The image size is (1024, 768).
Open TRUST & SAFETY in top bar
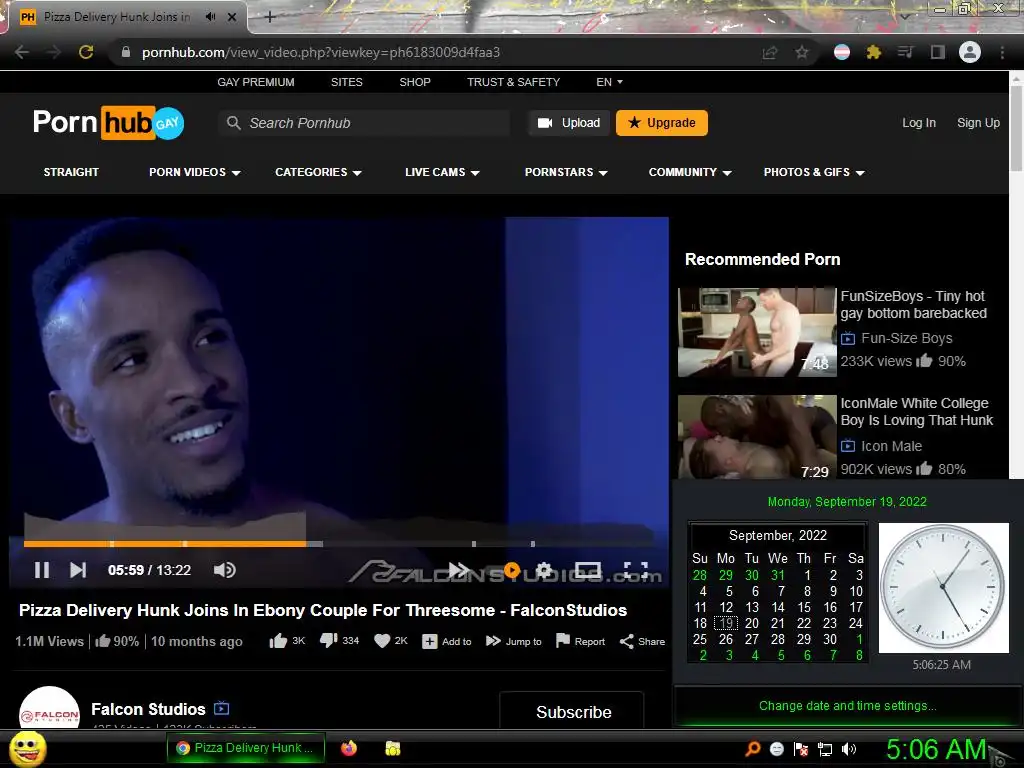(513, 82)
